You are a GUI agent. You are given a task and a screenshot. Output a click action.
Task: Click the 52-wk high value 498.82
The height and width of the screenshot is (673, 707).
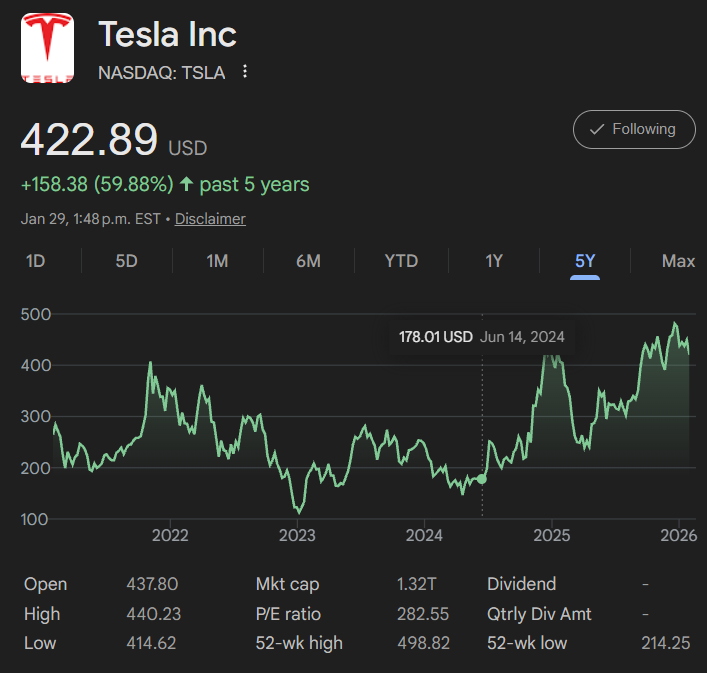(x=423, y=643)
